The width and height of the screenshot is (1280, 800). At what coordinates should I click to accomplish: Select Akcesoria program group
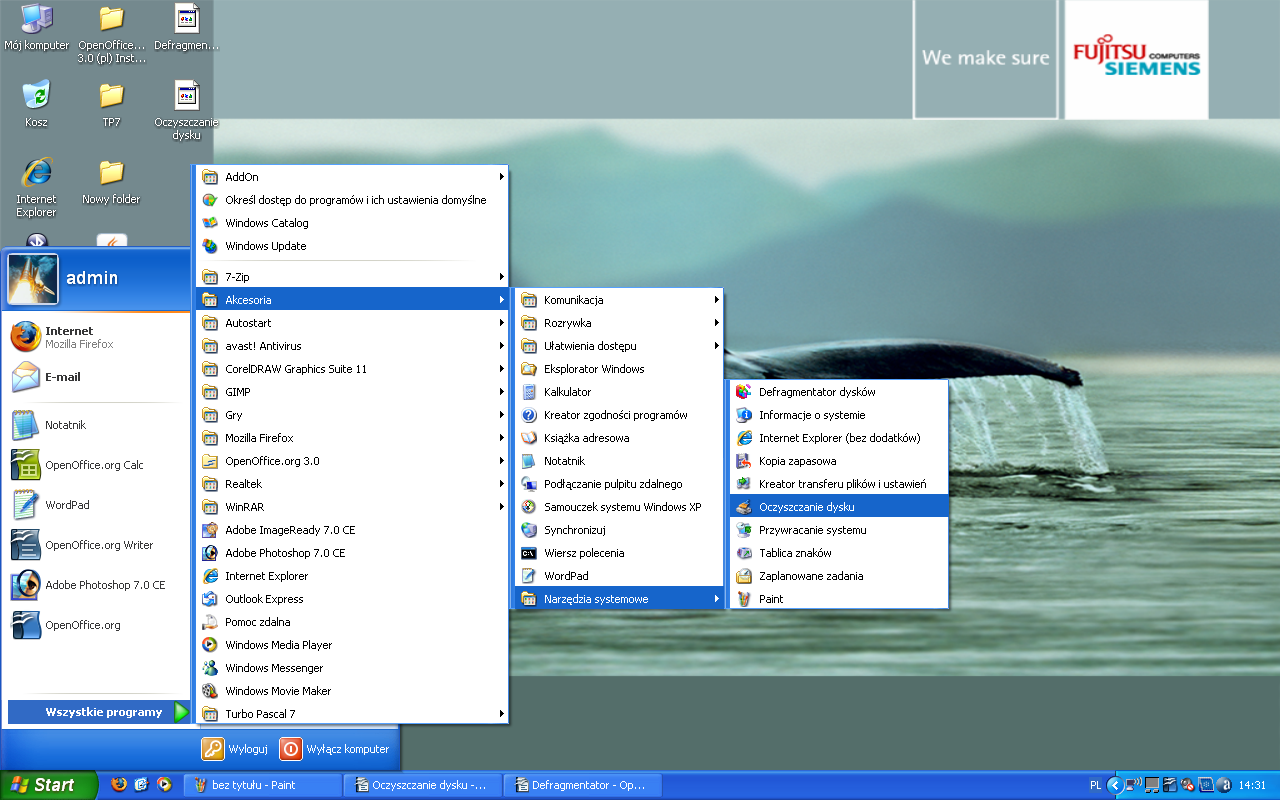352,300
